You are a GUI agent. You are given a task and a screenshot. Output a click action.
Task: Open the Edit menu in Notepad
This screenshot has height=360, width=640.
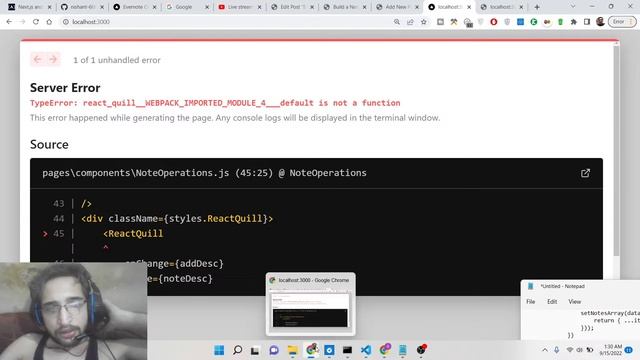click(x=552, y=302)
